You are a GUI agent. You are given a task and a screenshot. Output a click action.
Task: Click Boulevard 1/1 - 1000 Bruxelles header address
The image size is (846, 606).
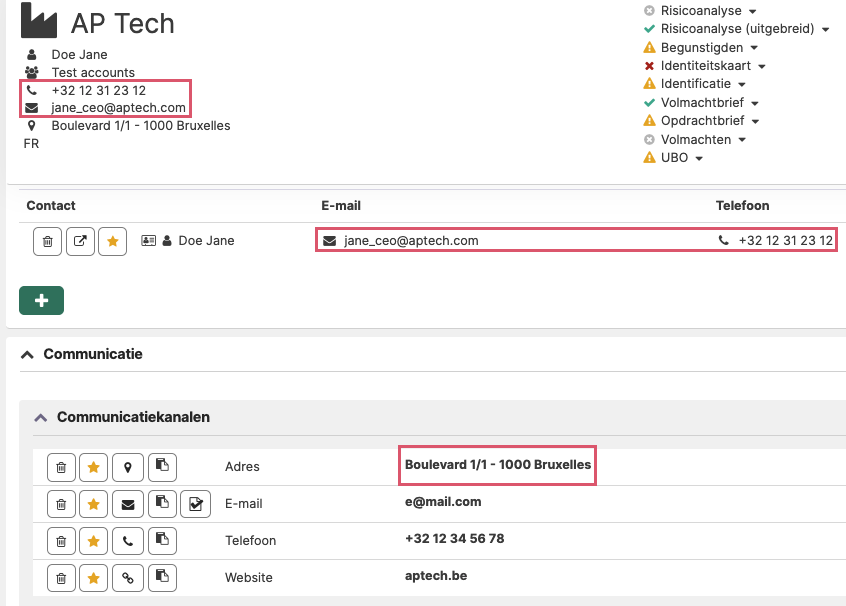point(141,126)
